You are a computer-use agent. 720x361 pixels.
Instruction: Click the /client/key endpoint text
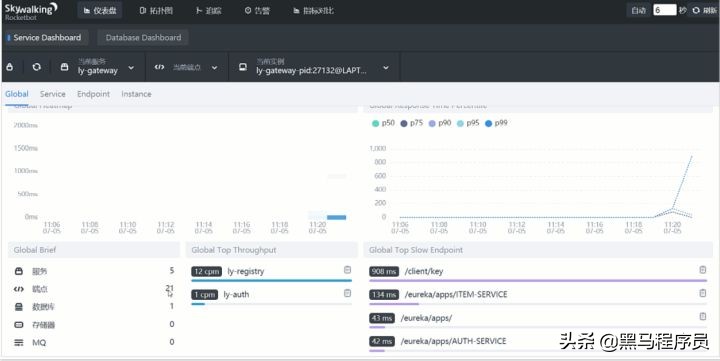424,271
